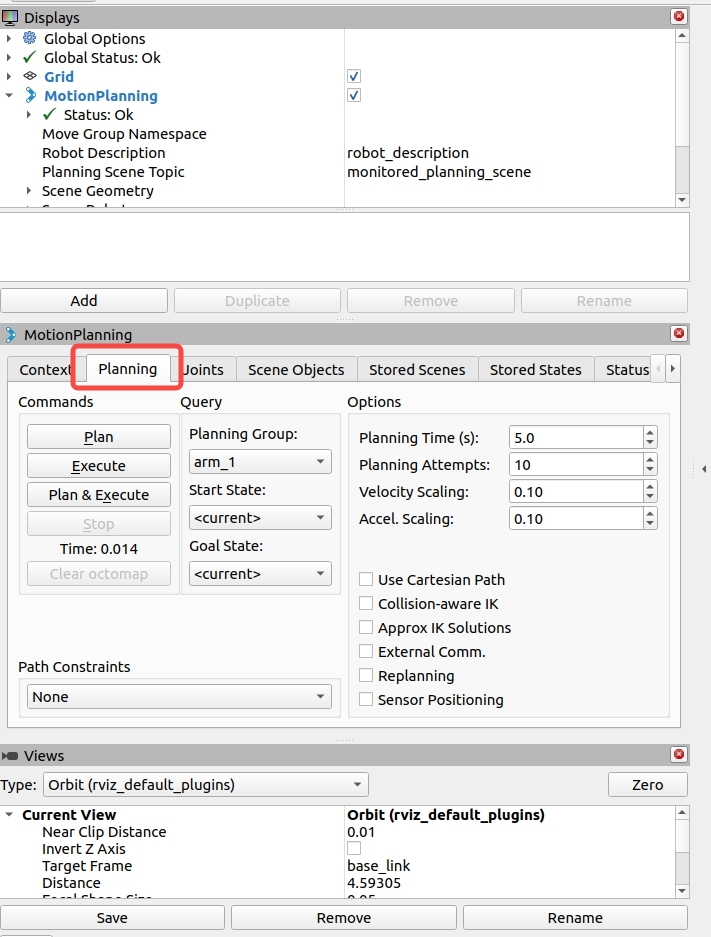Expand the Grid tree node
The image size is (711, 937).
8,77
